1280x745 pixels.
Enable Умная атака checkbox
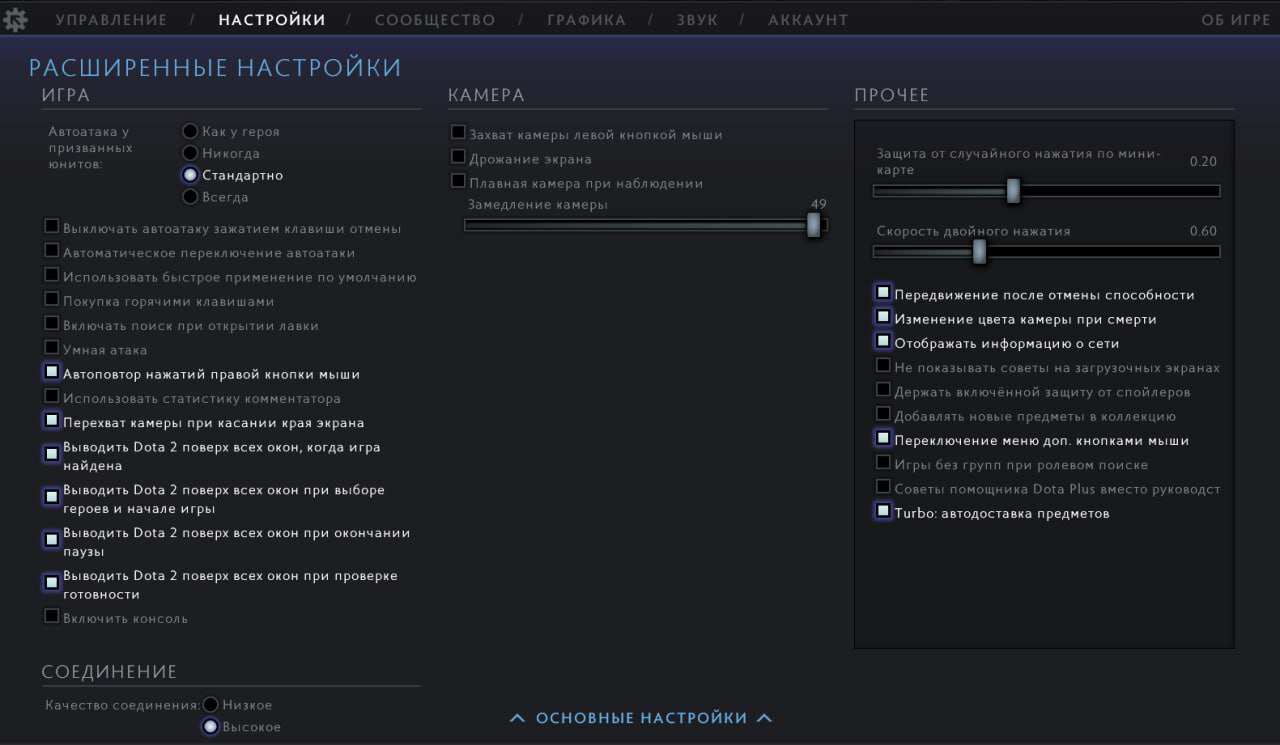click(52, 349)
